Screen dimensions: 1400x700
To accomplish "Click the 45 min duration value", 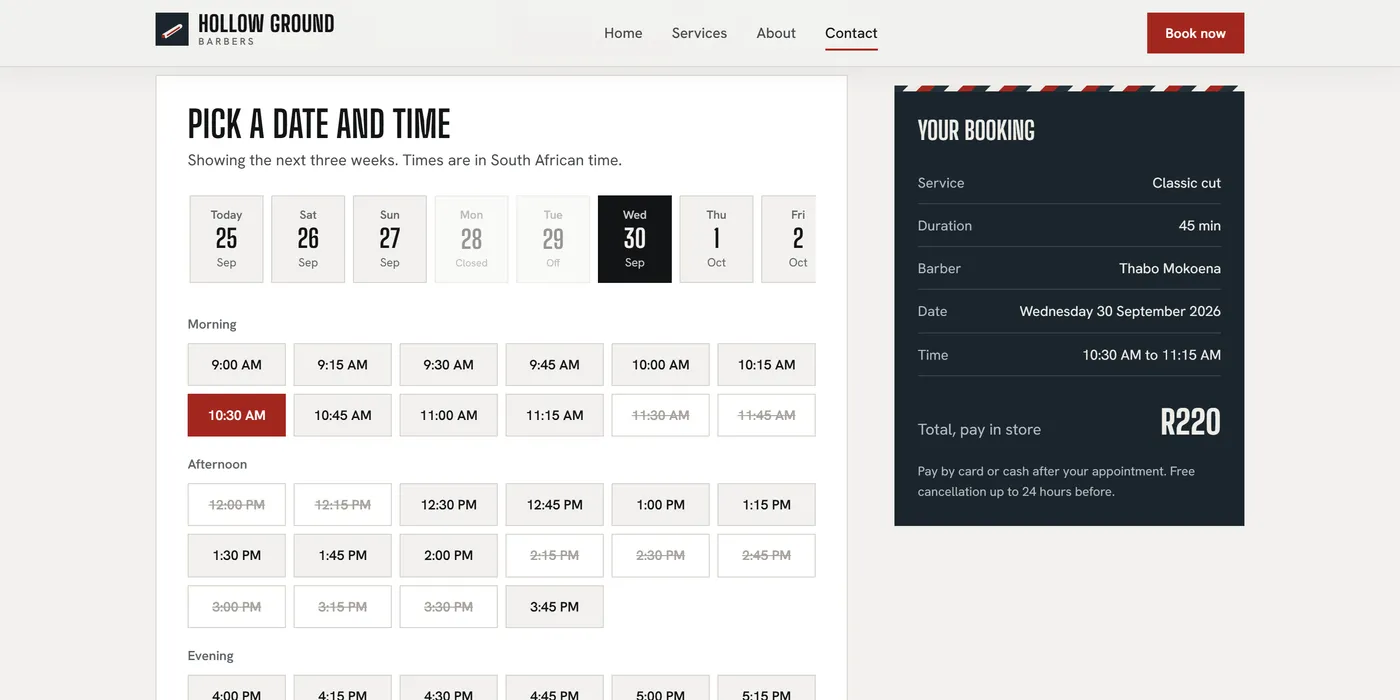I will [1200, 226].
